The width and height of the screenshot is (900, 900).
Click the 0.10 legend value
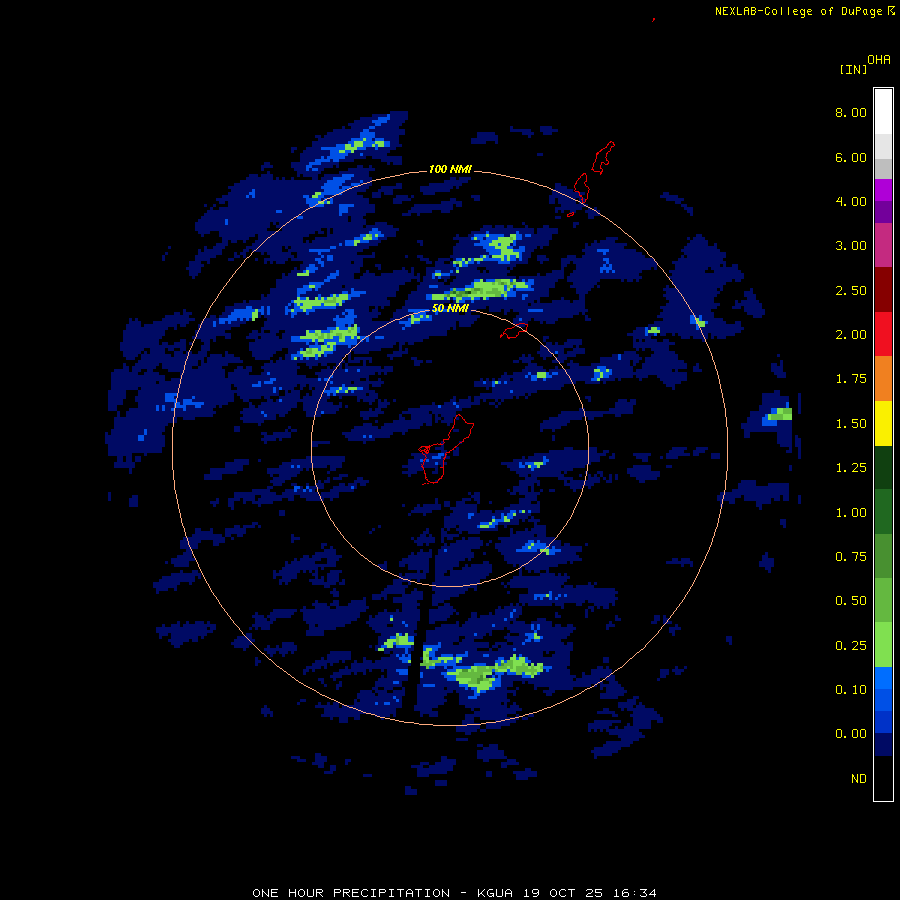851,690
